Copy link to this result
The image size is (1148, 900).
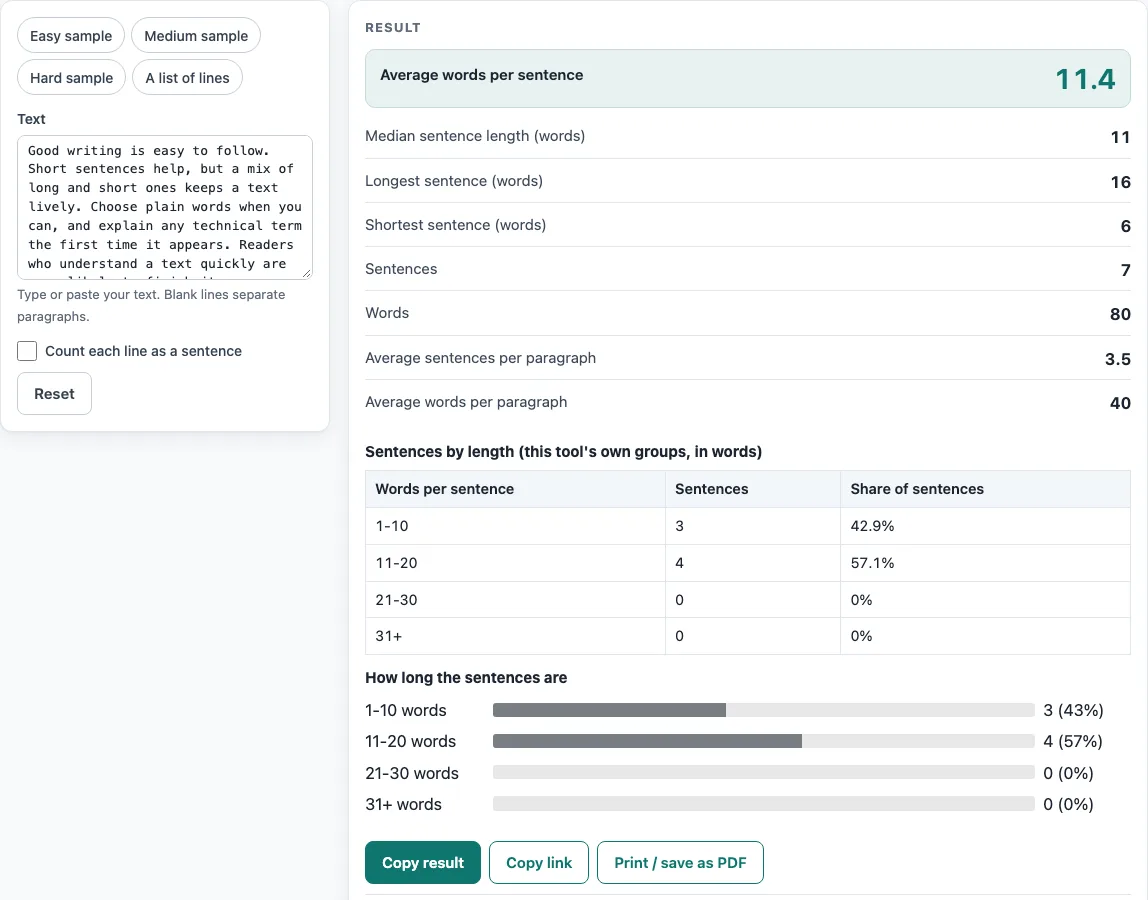[539, 863]
